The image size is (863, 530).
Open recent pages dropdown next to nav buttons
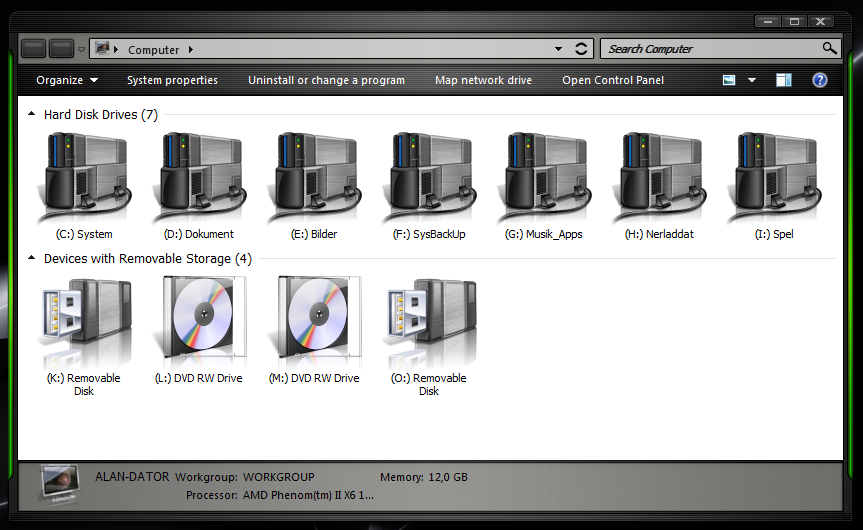pyautogui.click(x=81, y=50)
